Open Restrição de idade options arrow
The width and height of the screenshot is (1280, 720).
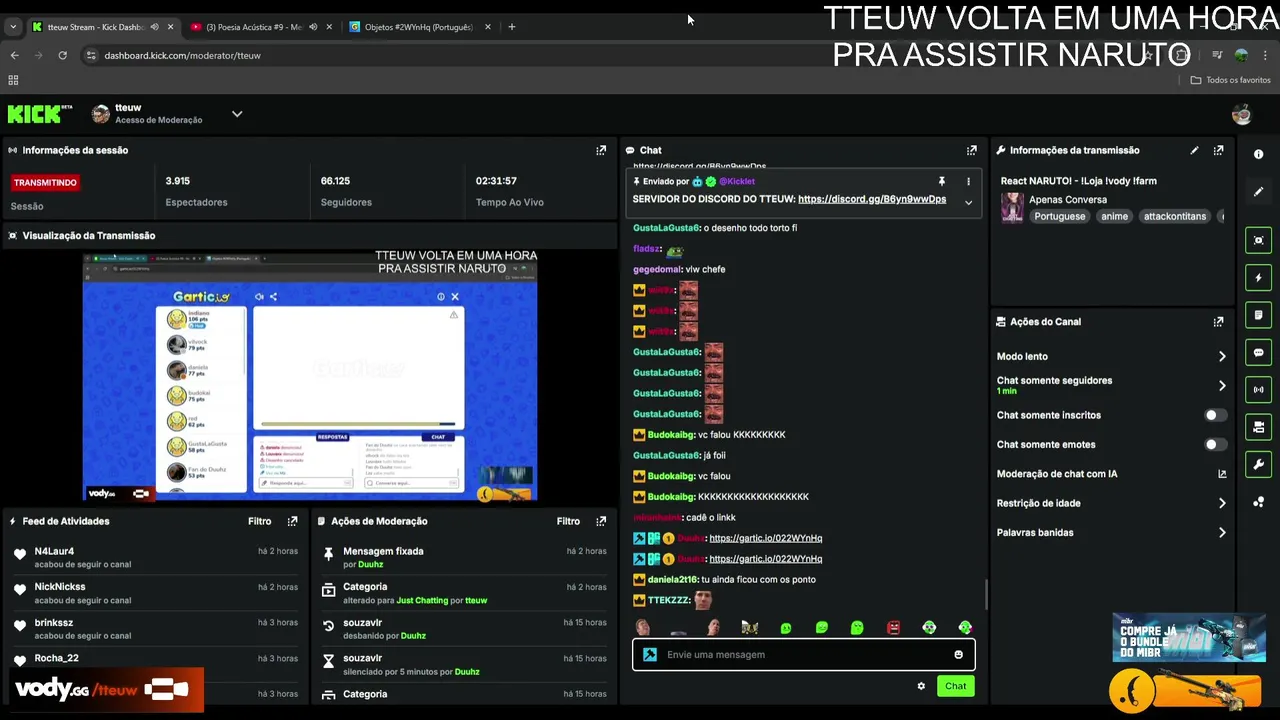pos(1222,503)
